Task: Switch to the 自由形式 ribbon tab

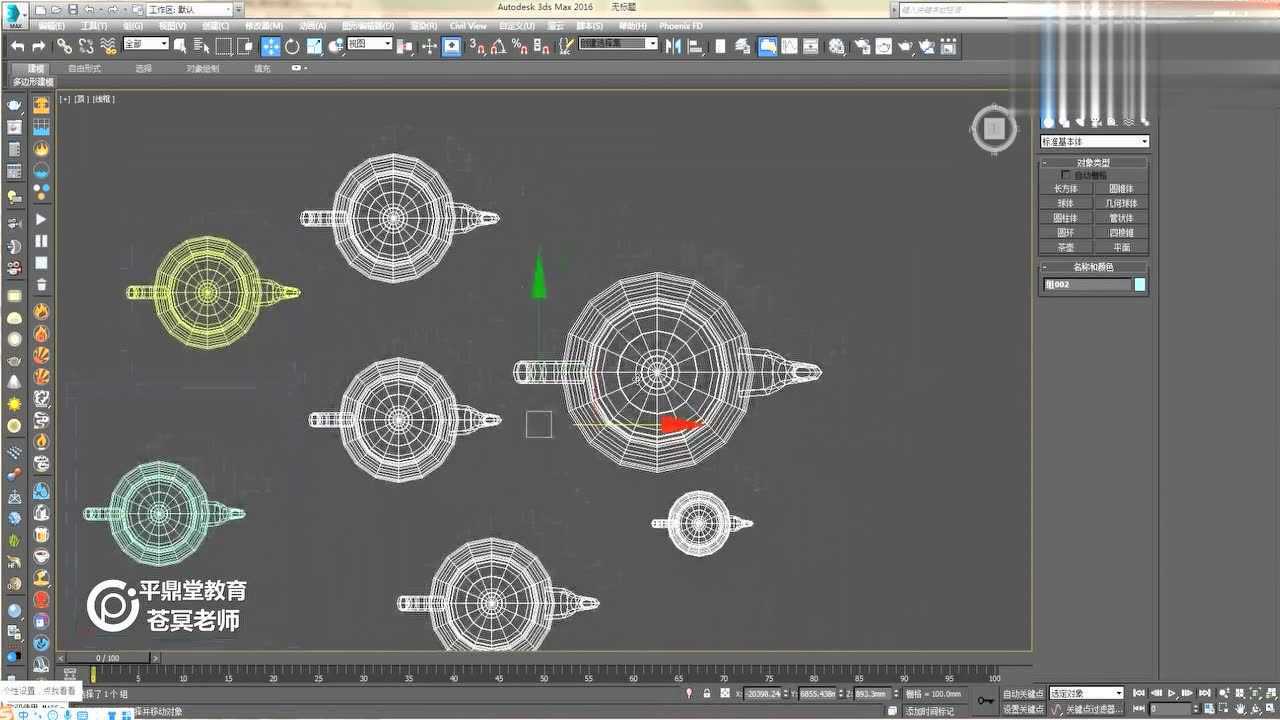Action: click(x=84, y=68)
